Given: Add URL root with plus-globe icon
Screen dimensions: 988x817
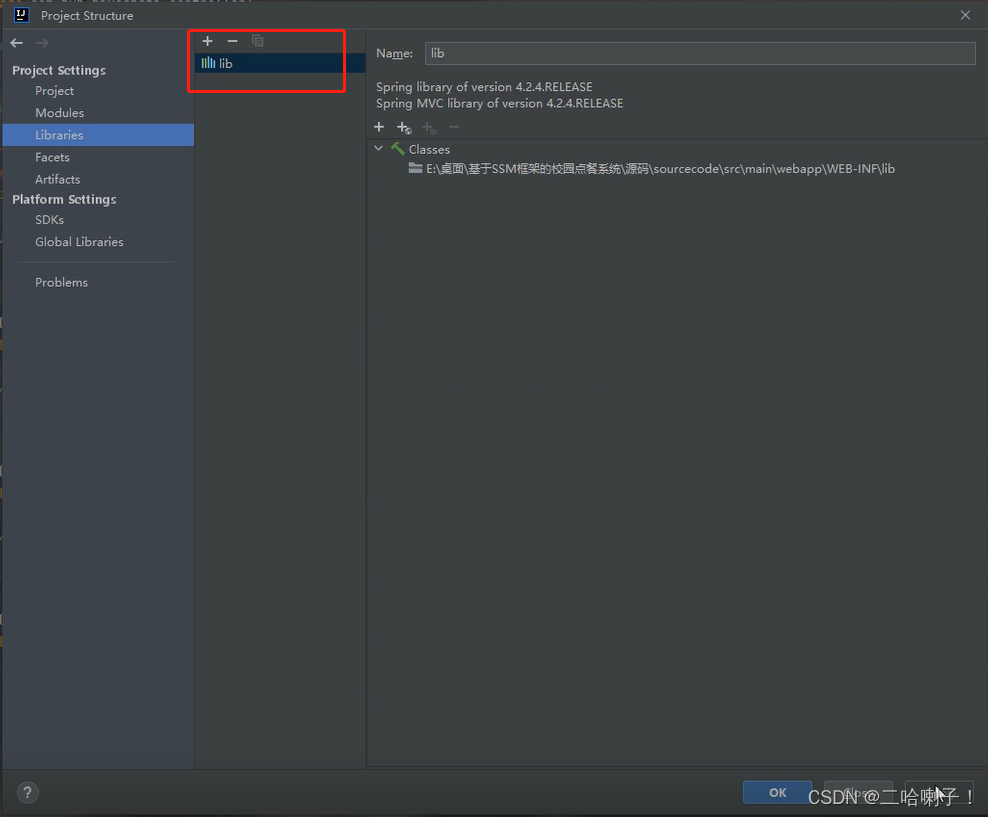Looking at the screenshot, I should (405, 128).
